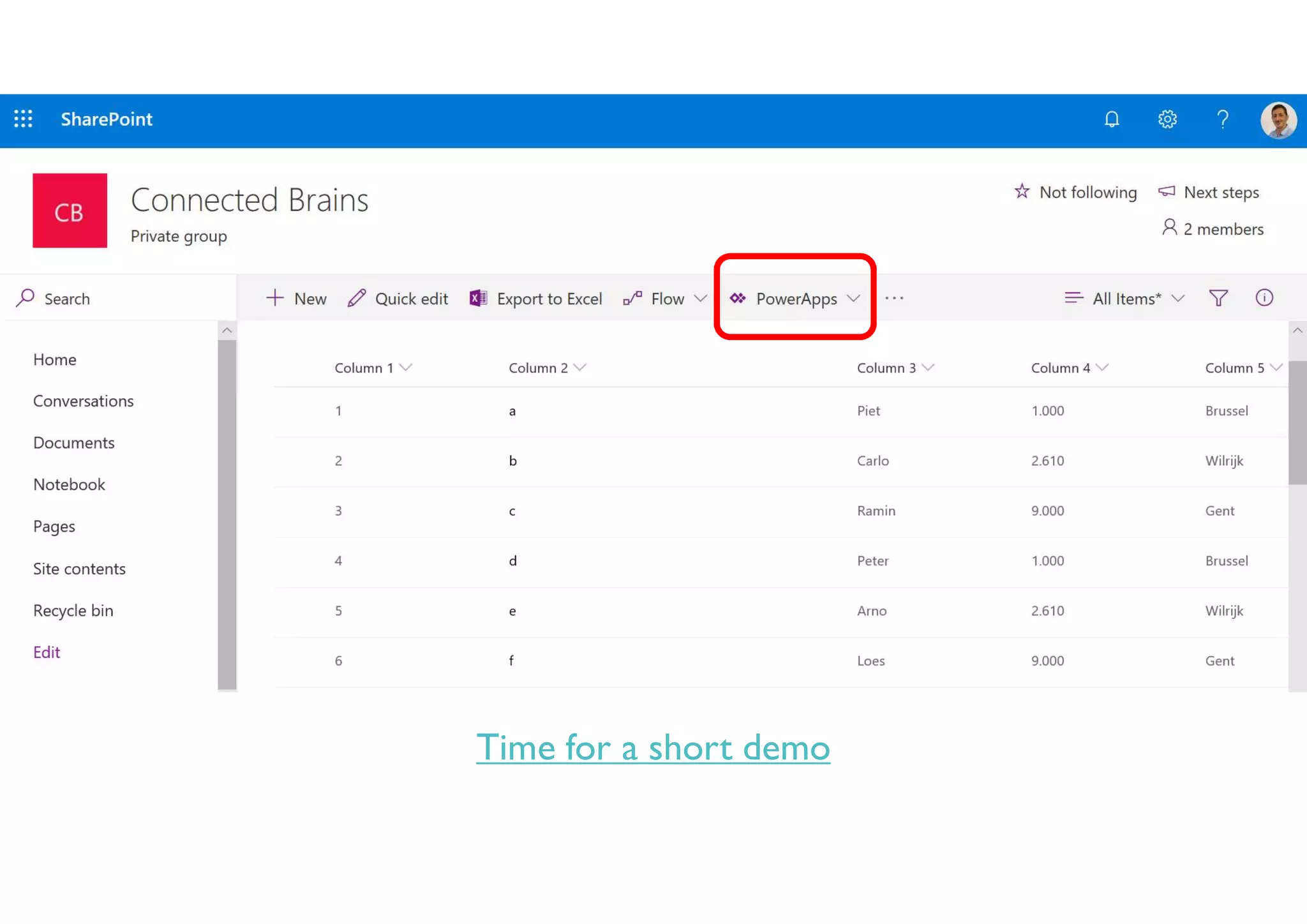The height and width of the screenshot is (924, 1307).
Task: Click the Quick edit pencil icon
Action: tap(357, 298)
